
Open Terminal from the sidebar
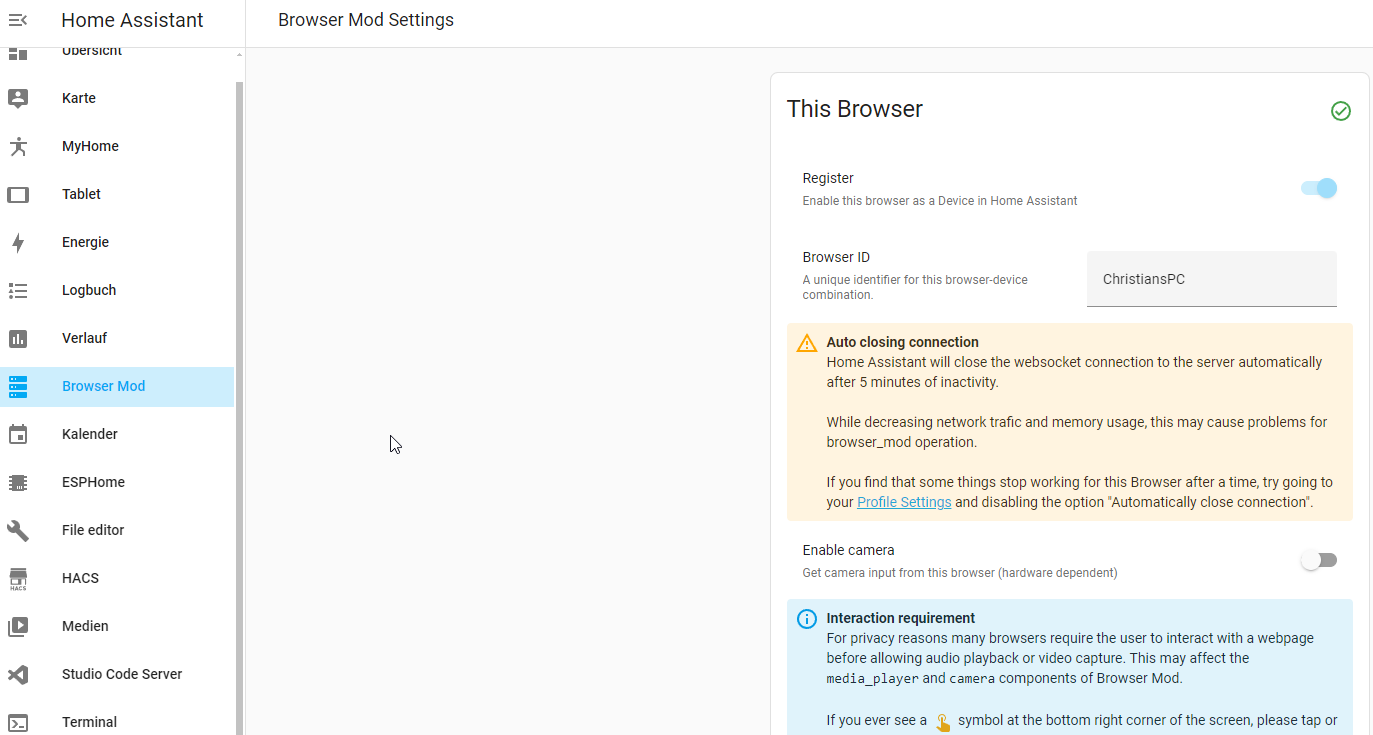89,722
